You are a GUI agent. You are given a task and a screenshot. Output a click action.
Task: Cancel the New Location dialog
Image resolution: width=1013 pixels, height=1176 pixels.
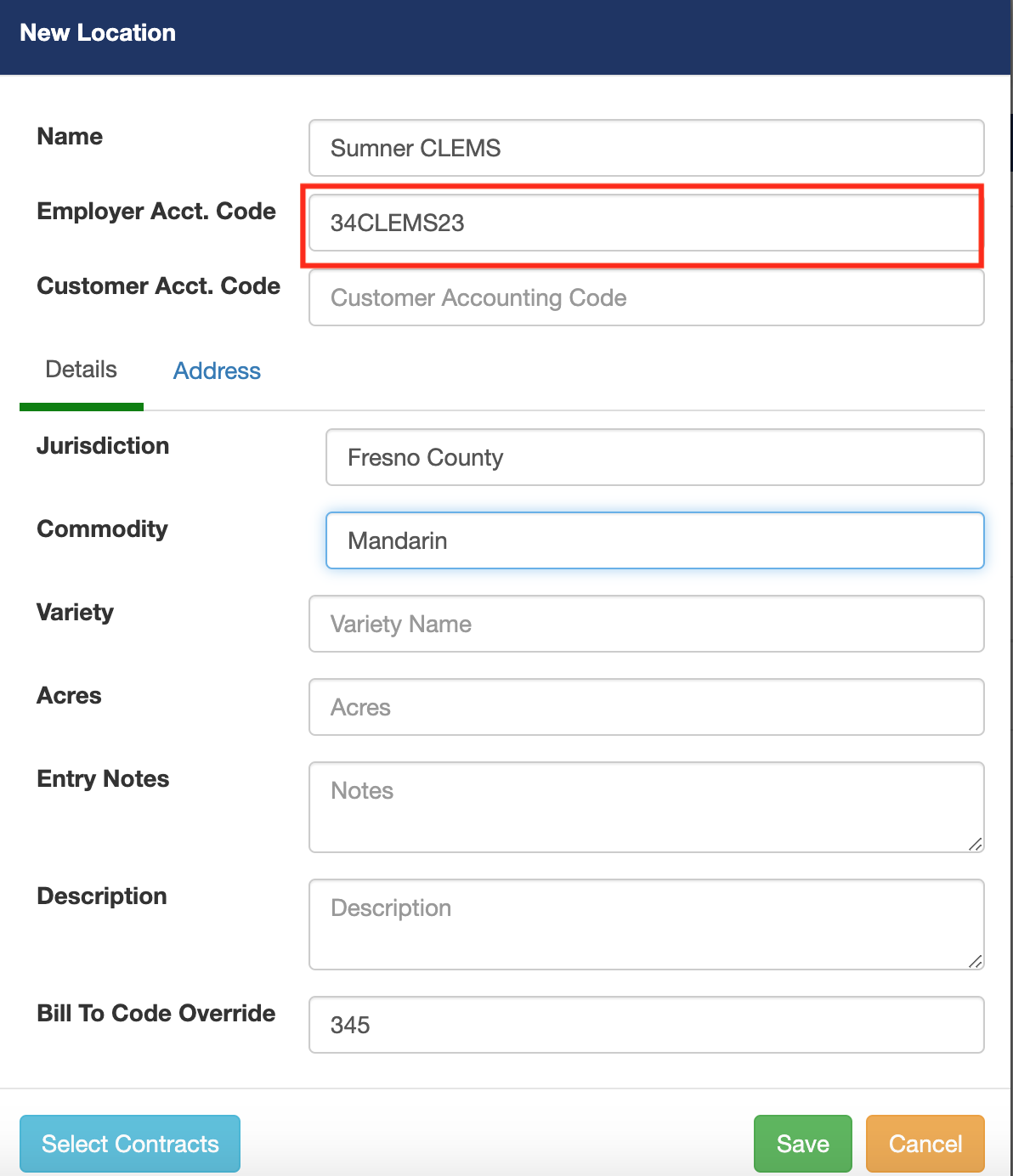click(x=925, y=1144)
